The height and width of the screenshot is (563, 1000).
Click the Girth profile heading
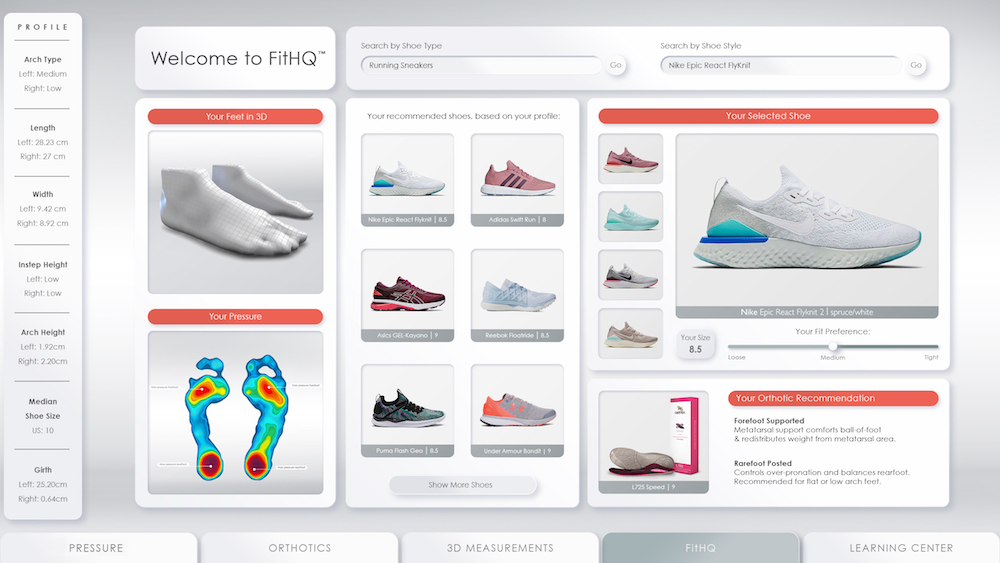(43, 470)
